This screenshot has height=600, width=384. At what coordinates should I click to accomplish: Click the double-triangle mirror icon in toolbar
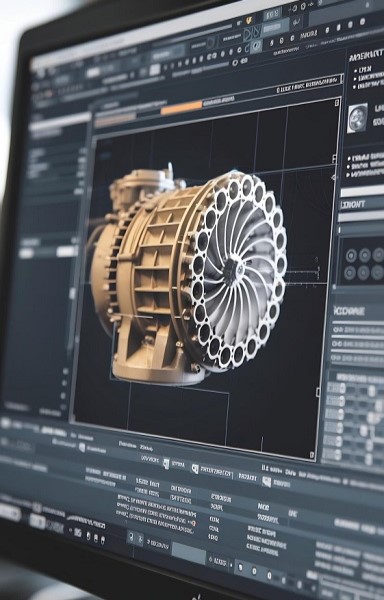click(x=252, y=32)
